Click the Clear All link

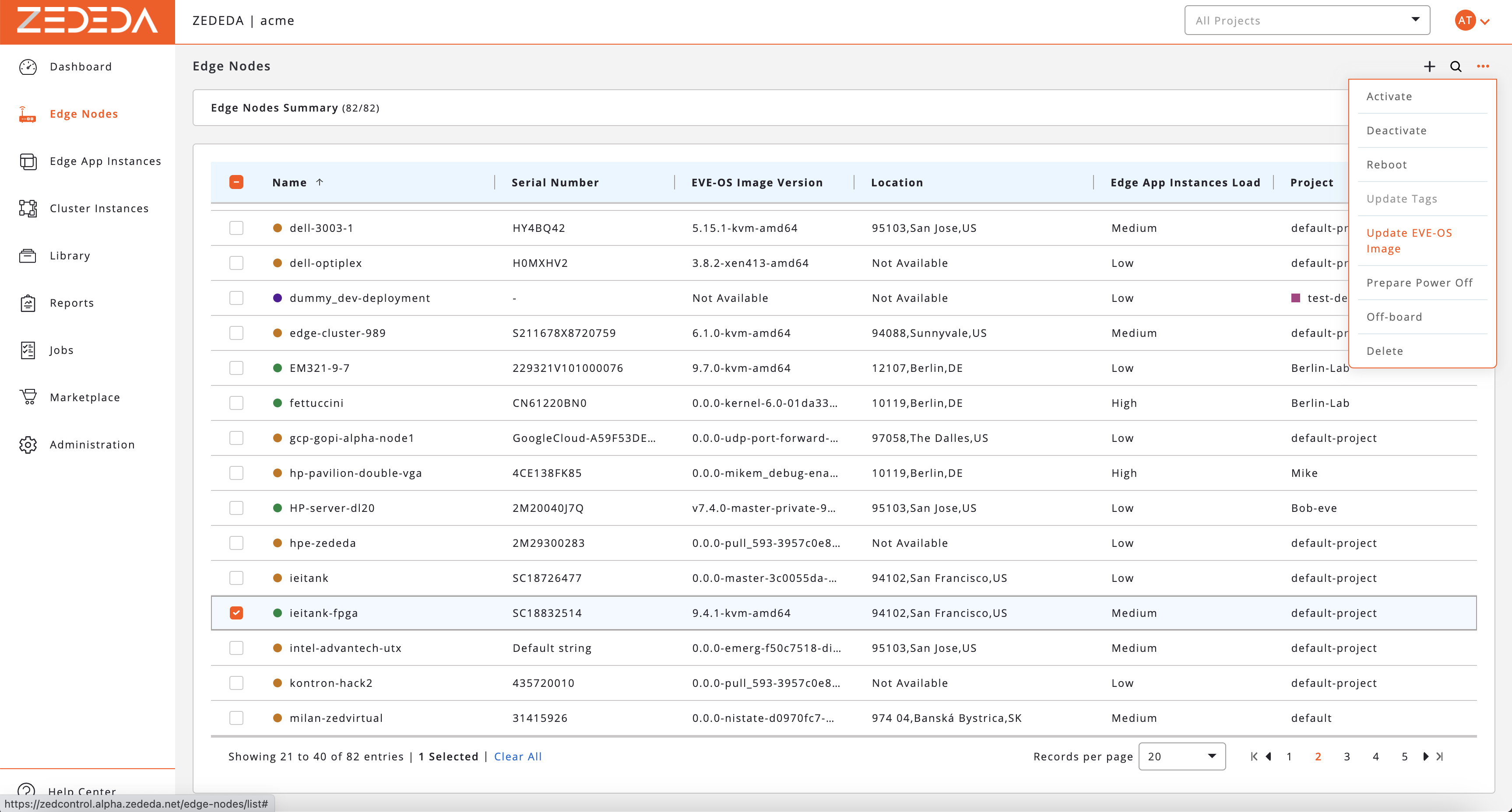click(x=518, y=756)
